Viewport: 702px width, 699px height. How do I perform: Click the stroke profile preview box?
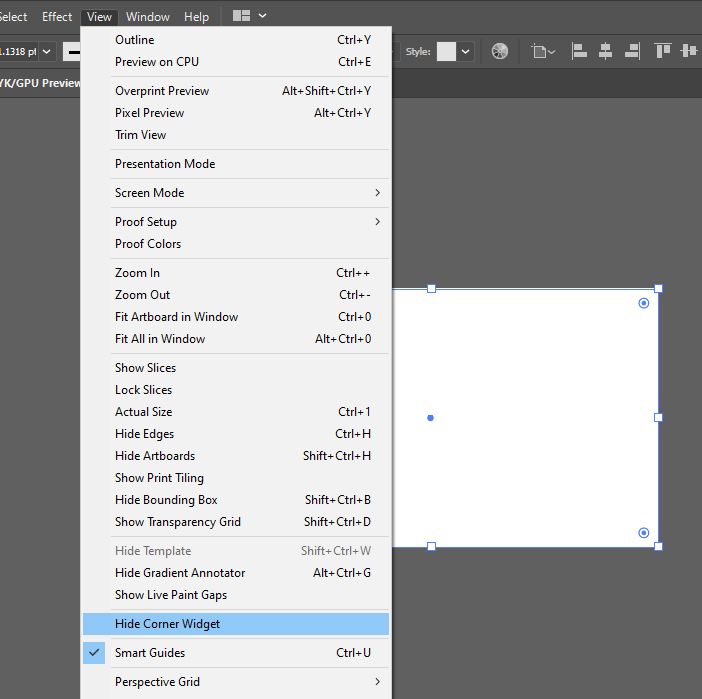(x=71, y=51)
